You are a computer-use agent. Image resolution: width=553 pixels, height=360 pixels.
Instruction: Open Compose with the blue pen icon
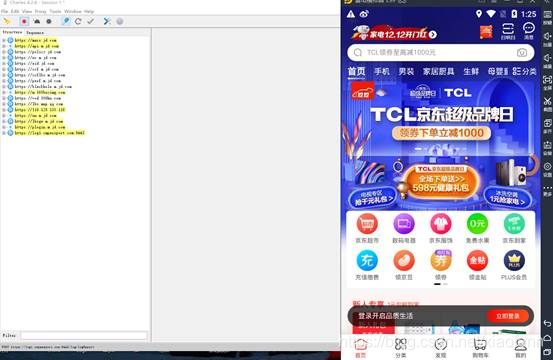pyautogui.click(x=66, y=22)
